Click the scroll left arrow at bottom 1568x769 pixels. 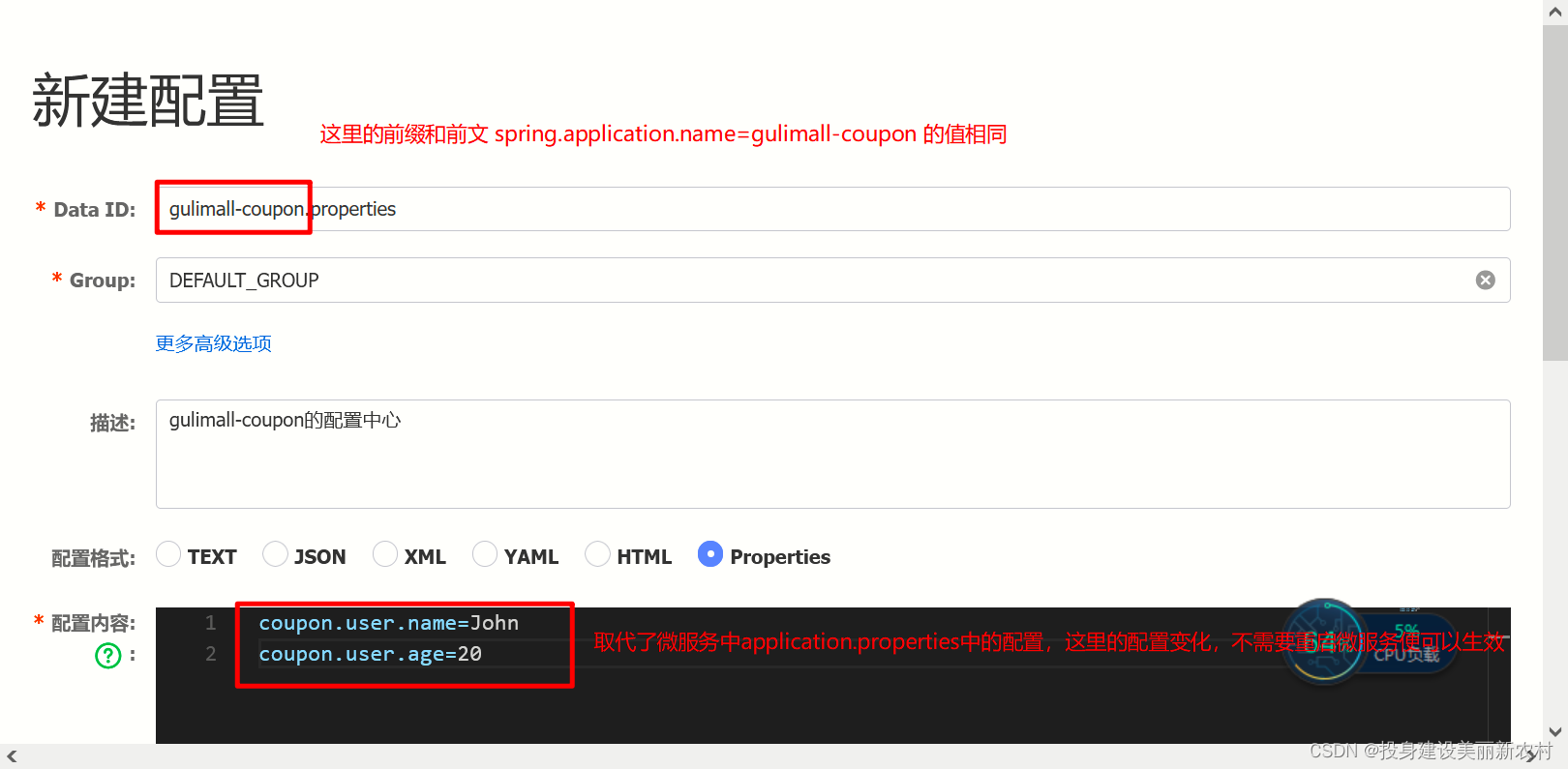12,756
